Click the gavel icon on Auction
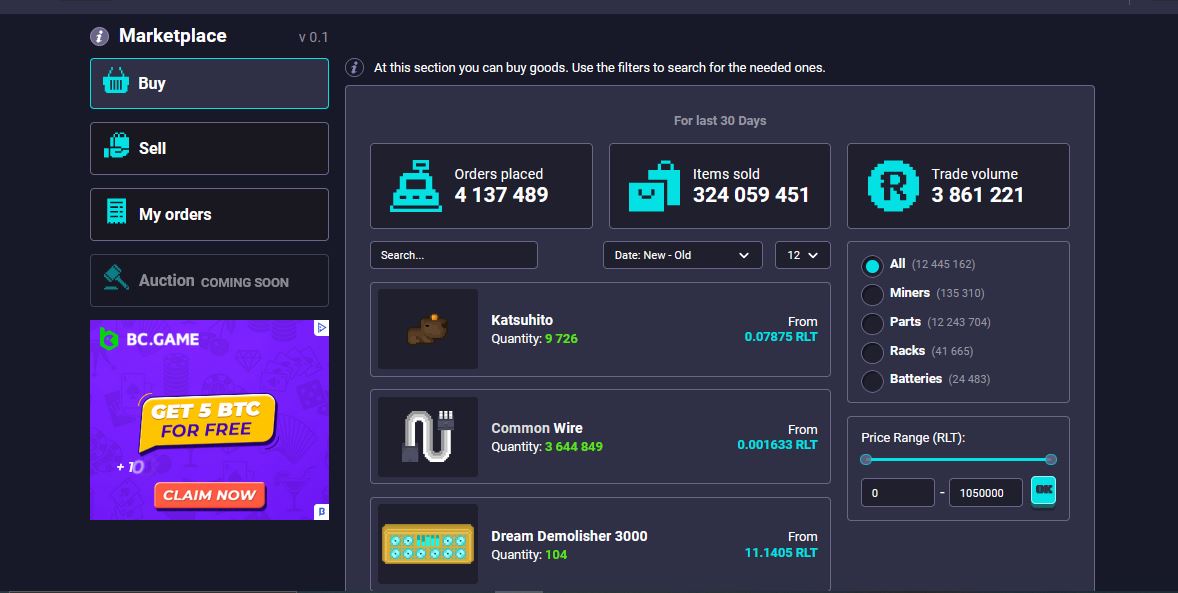 coord(116,278)
